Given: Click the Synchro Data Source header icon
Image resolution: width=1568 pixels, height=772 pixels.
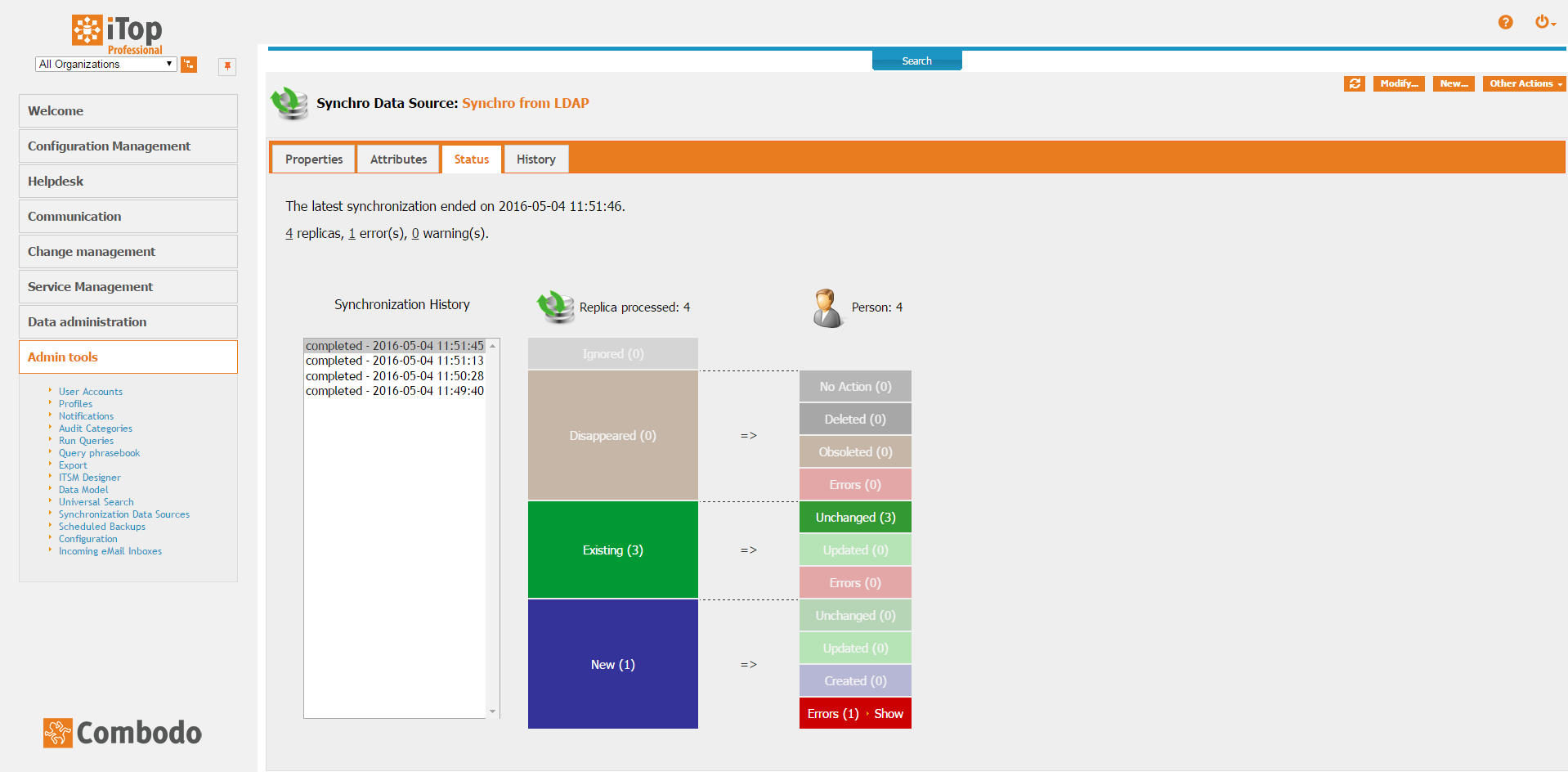Looking at the screenshot, I should (x=289, y=104).
